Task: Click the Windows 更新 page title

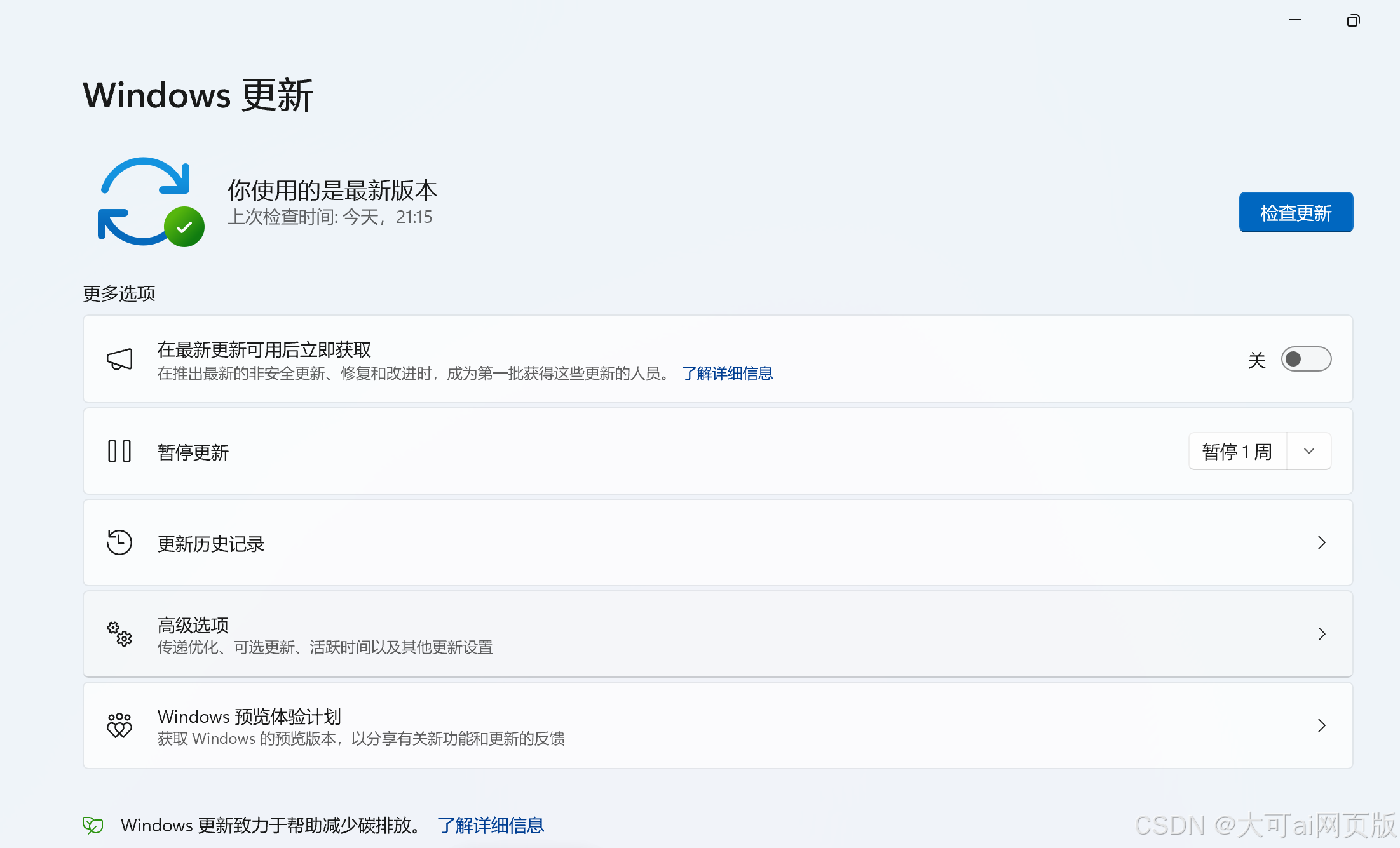Action: coord(198,95)
